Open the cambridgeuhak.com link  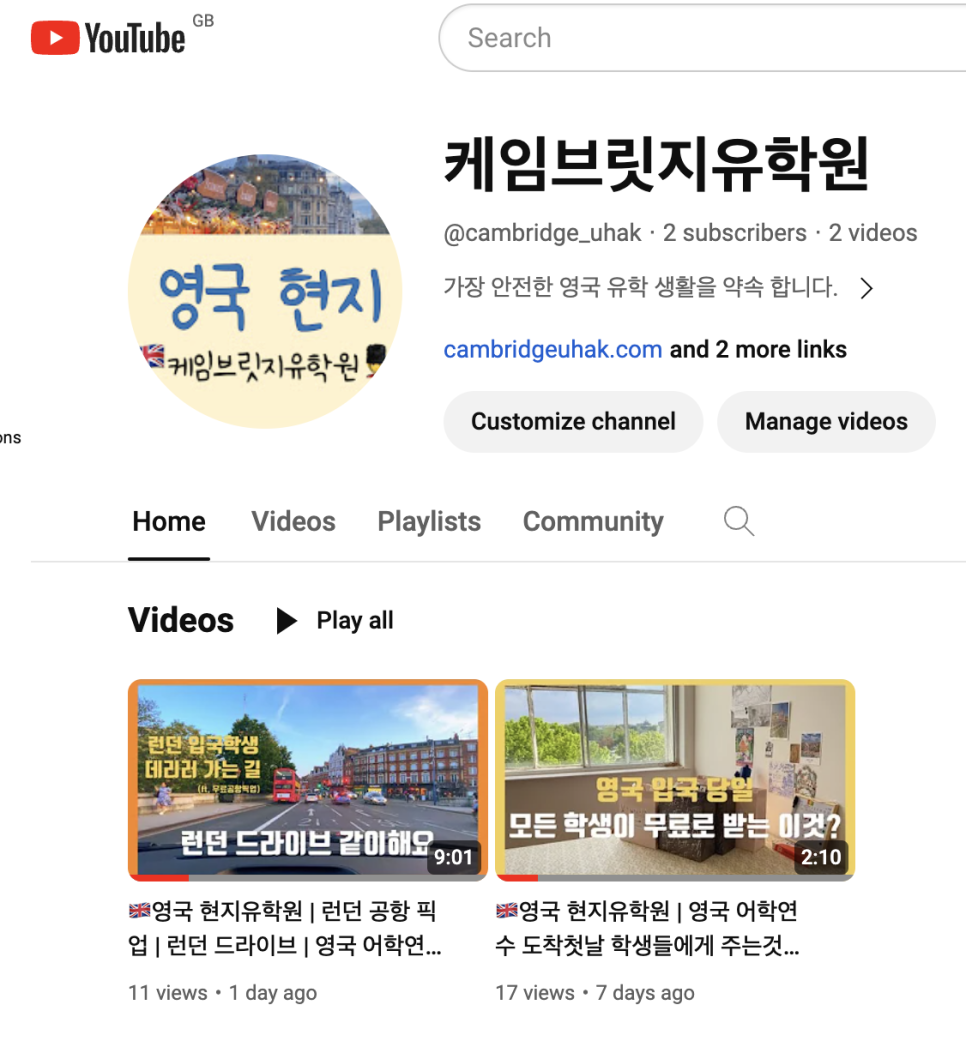(x=552, y=349)
